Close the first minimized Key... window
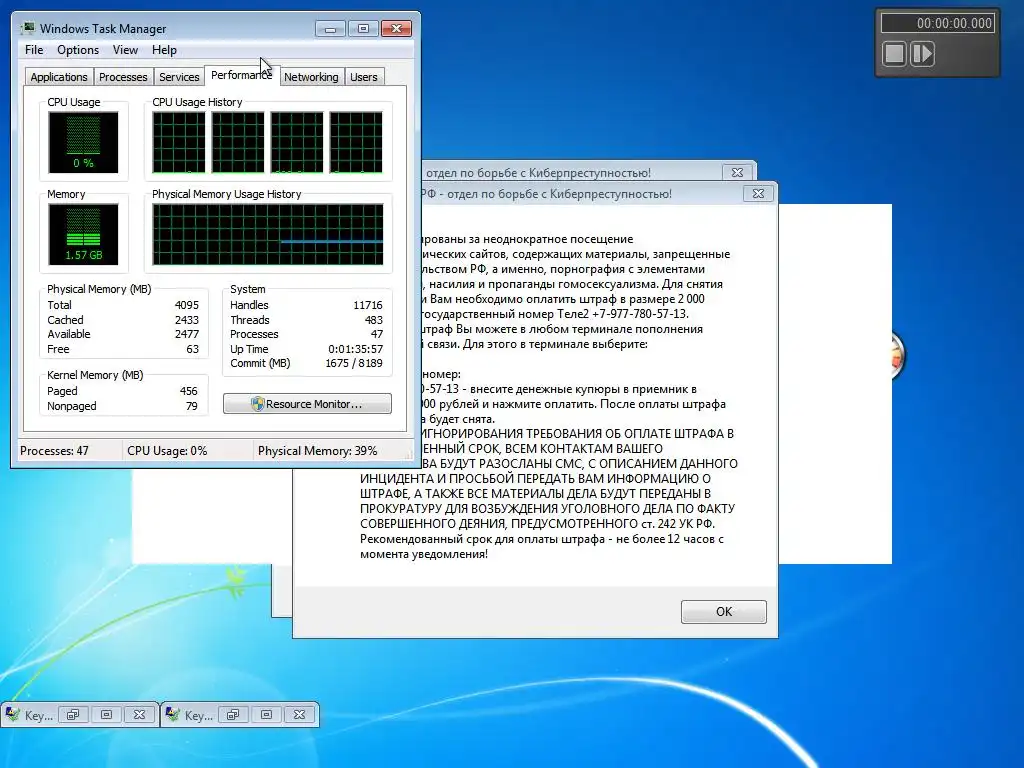The width and height of the screenshot is (1024, 768). point(140,714)
